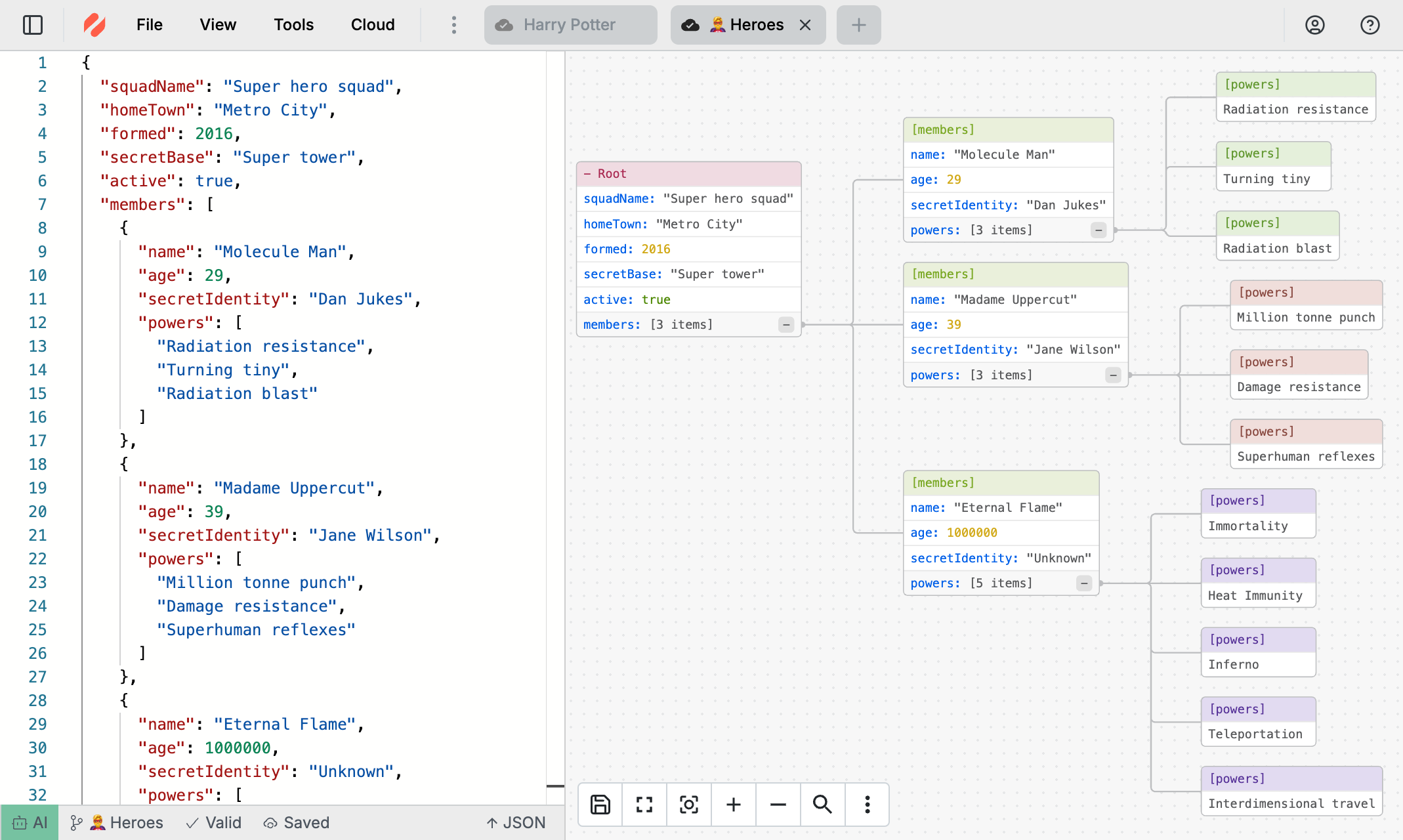Image resolution: width=1403 pixels, height=840 pixels.
Task: Click name "Madame Uppercut" in graph
Action: 1015,300
